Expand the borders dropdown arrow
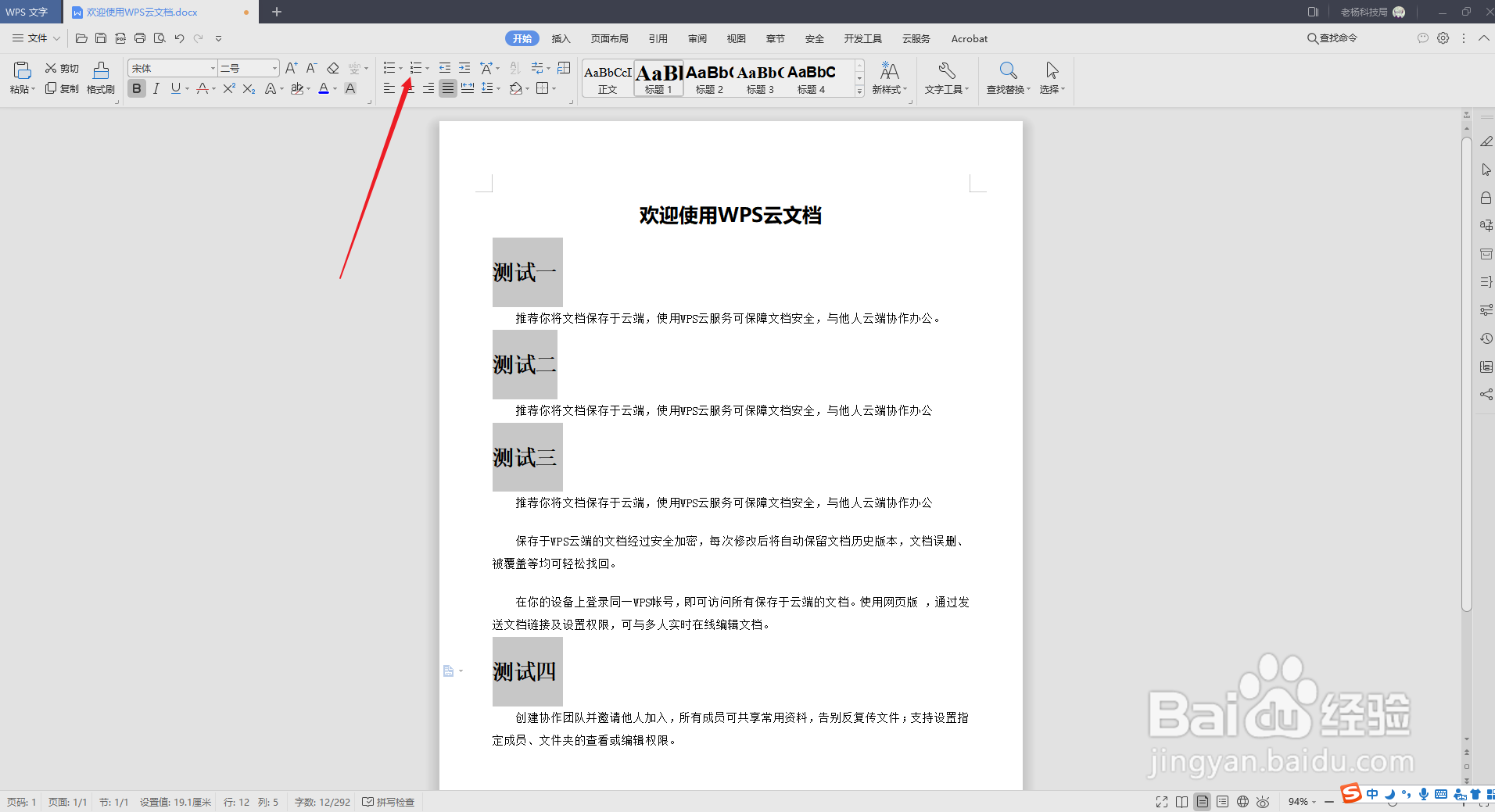Viewport: 1495px width, 812px height. coord(554,89)
